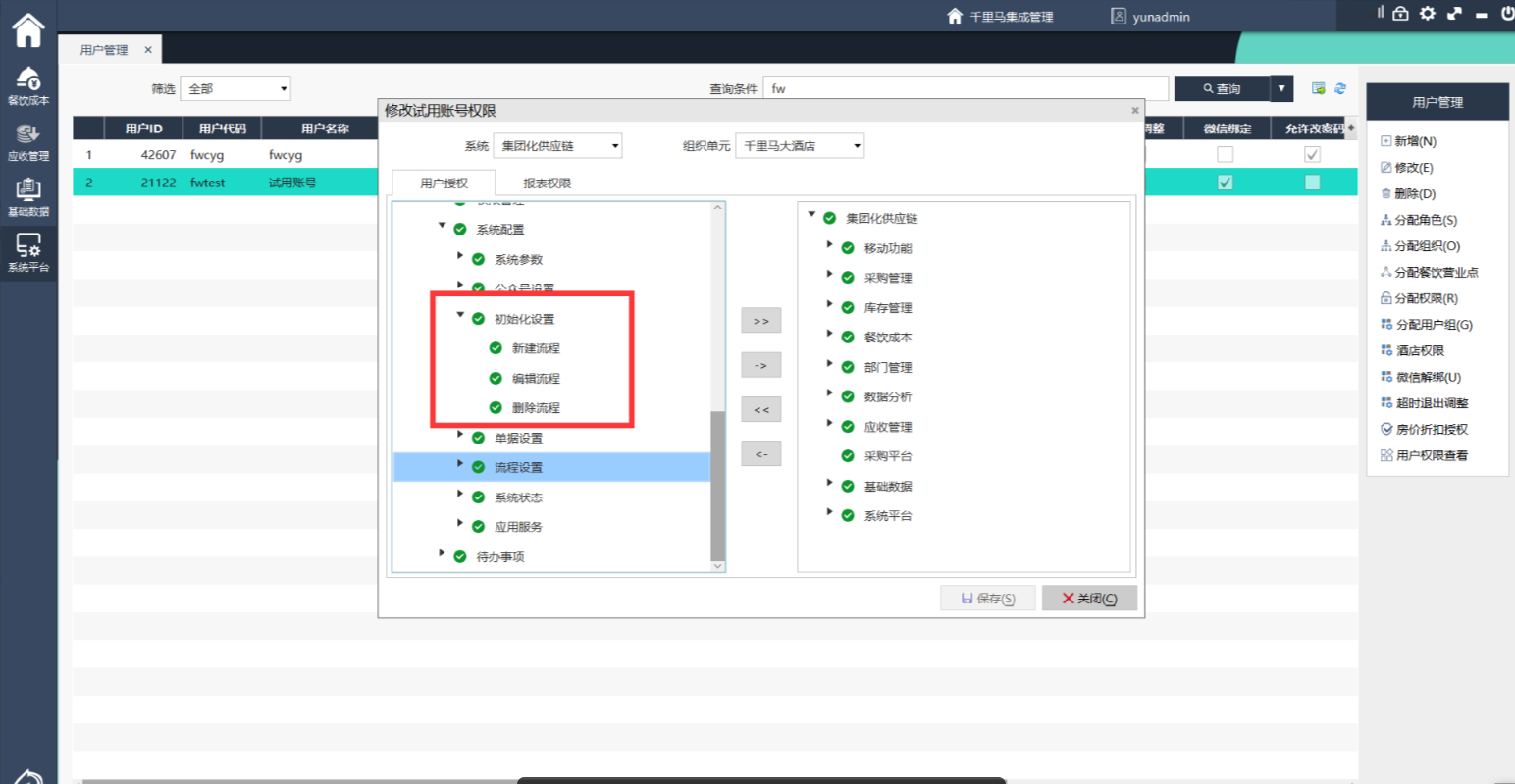The height and width of the screenshot is (784, 1515).
Task: Switch to the 报表权限 tab
Action: pos(547,183)
